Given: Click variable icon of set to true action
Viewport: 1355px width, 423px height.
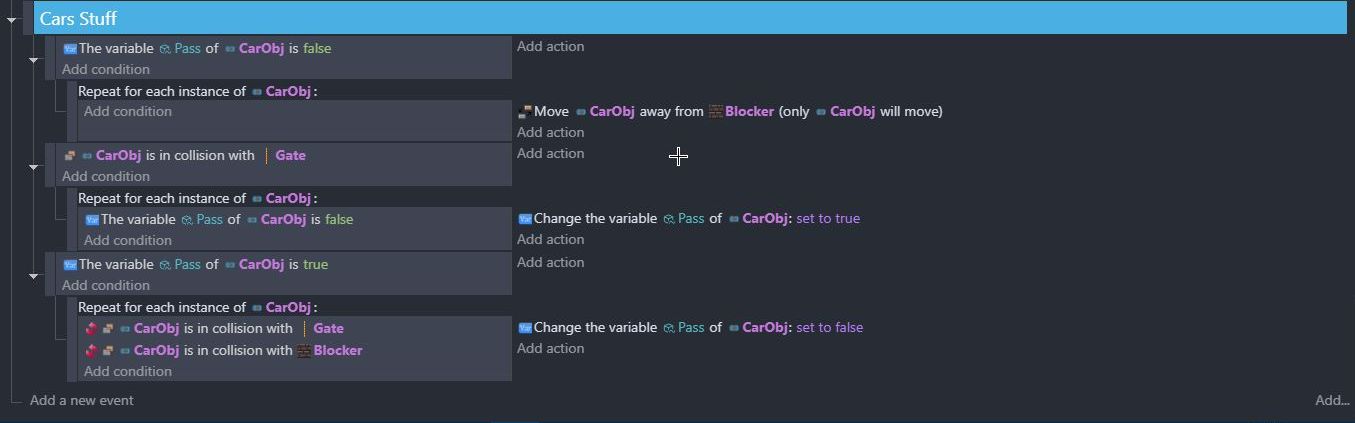Looking at the screenshot, I should pos(525,218).
